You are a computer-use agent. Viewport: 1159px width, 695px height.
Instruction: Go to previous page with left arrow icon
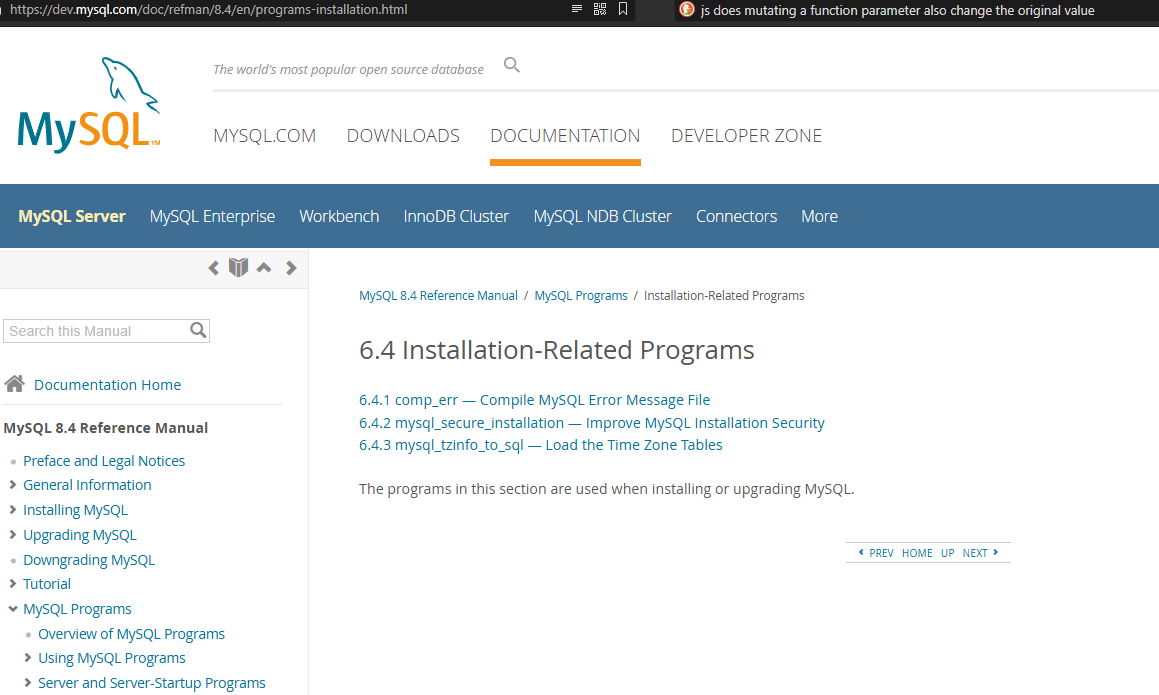pyautogui.click(x=214, y=268)
